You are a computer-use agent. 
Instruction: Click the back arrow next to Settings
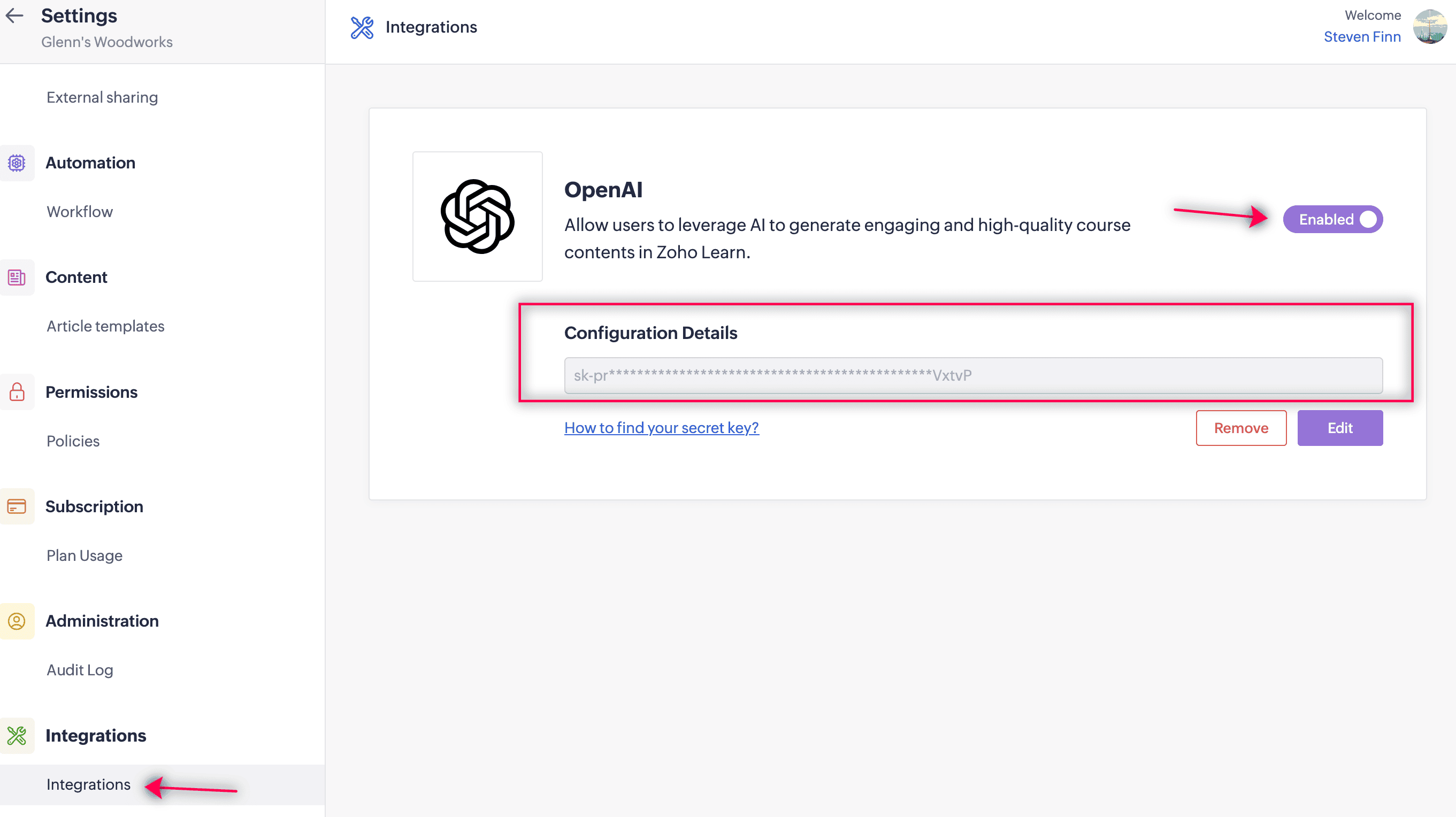click(14, 16)
